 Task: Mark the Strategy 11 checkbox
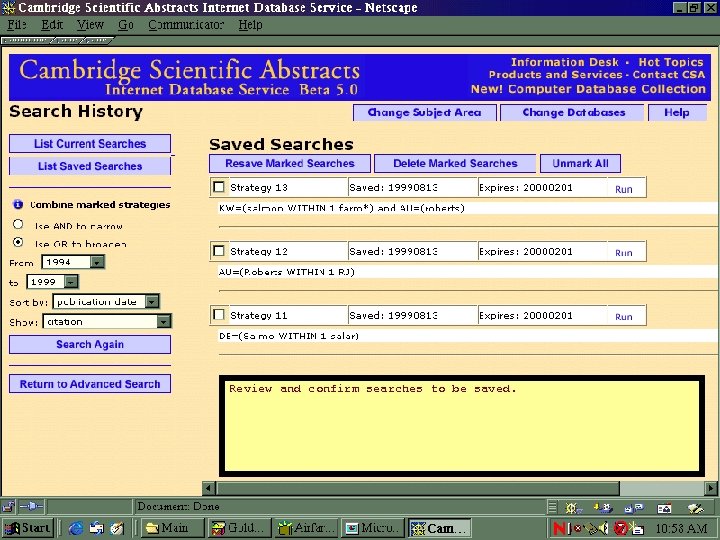coord(219,315)
